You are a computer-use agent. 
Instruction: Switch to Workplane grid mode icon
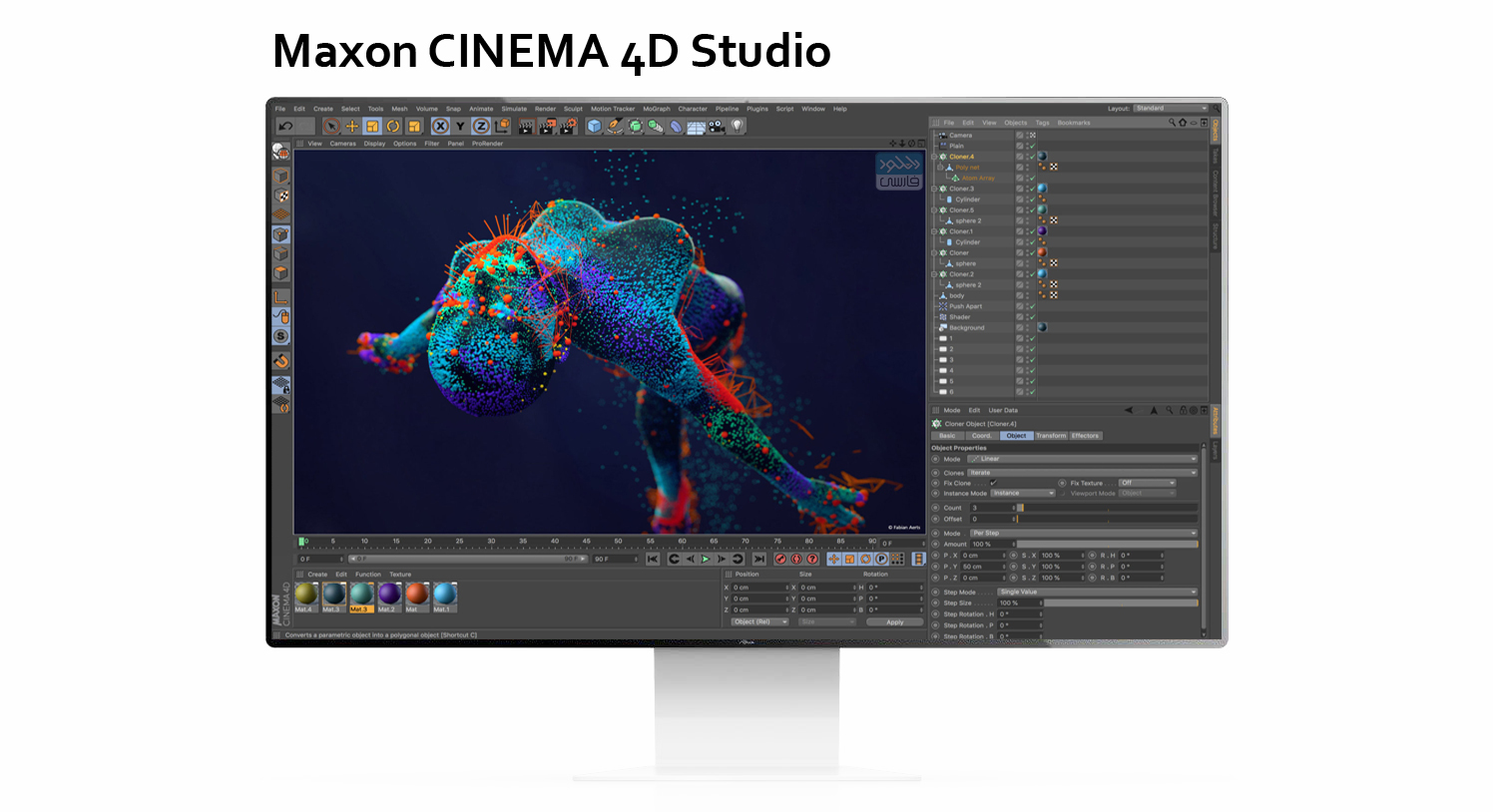coord(281,213)
